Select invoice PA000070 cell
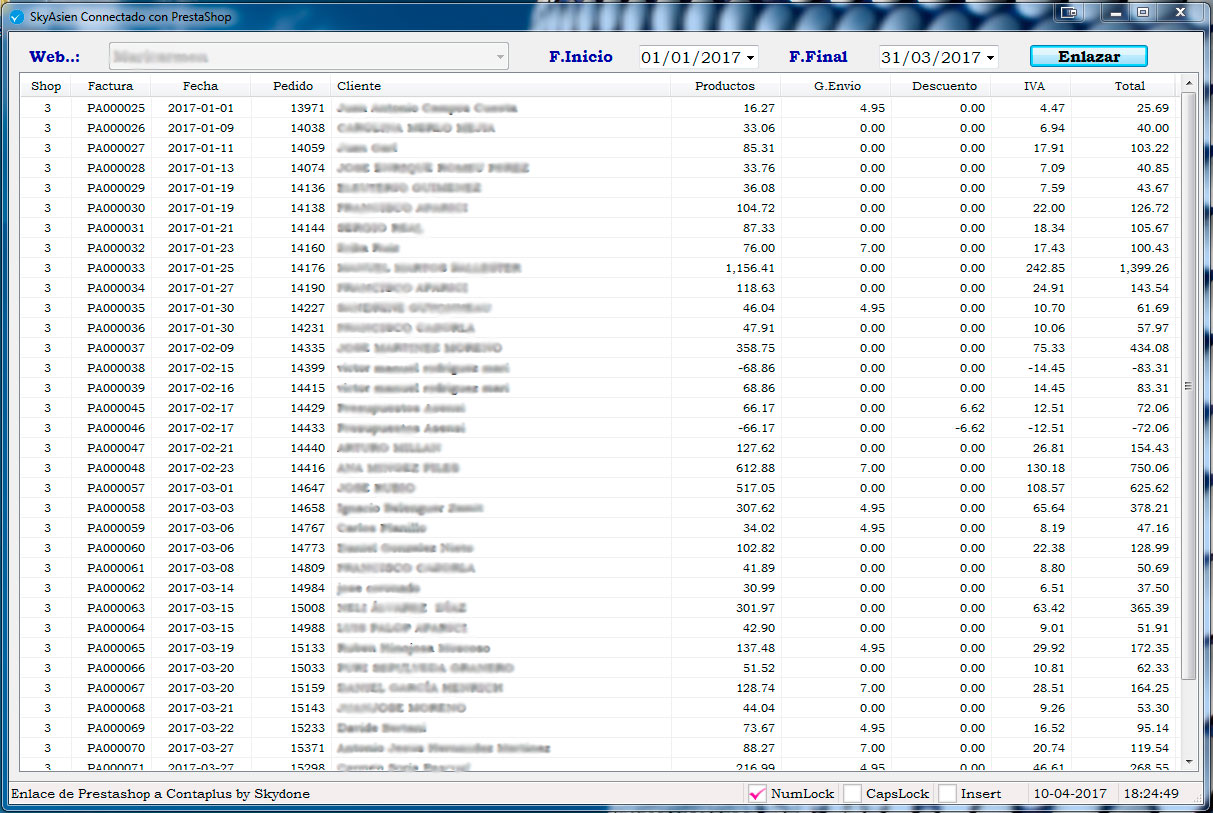Viewport: 1213px width, 813px height. (x=116, y=748)
